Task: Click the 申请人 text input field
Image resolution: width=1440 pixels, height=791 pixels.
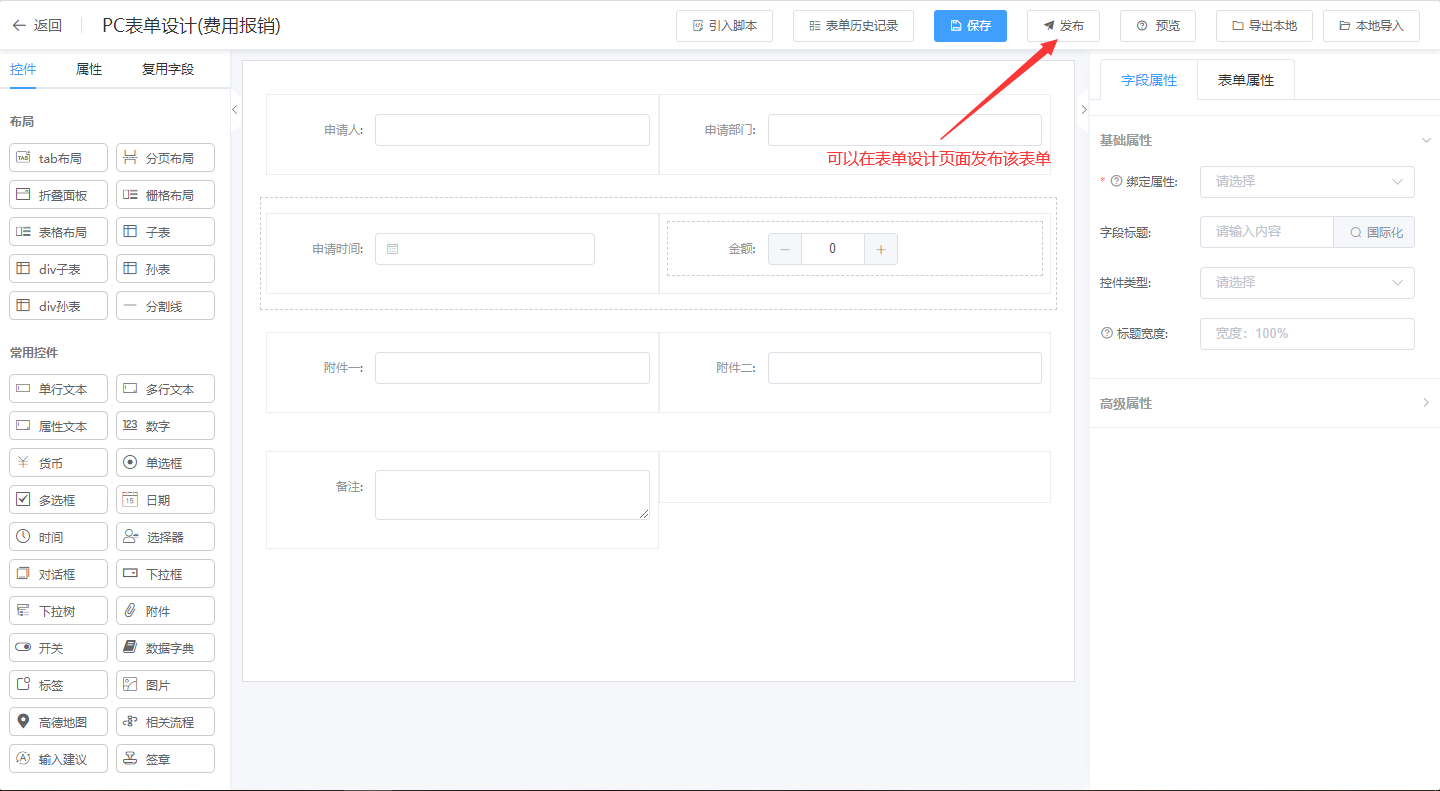Action: pos(512,130)
